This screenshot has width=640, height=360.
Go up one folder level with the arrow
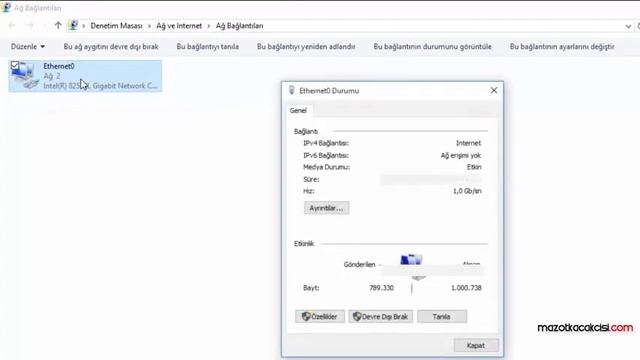58,26
